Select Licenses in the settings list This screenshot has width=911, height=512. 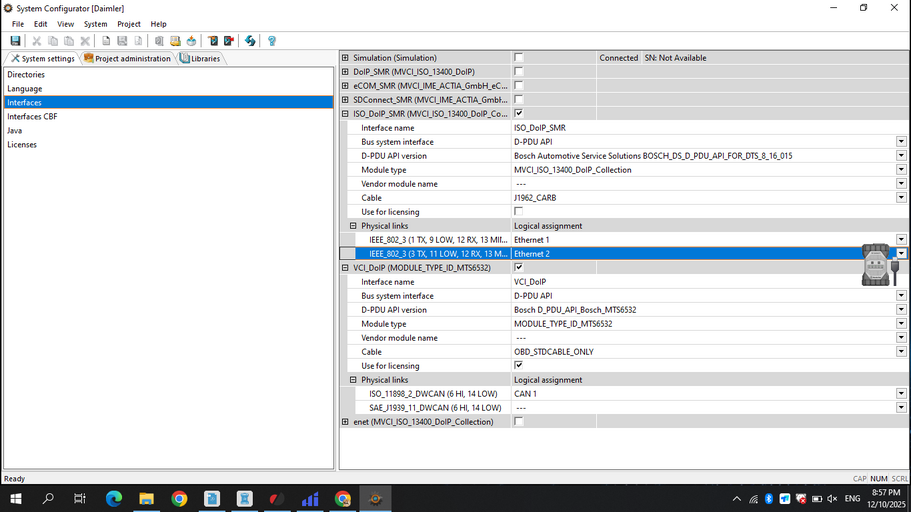click(168, 144)
